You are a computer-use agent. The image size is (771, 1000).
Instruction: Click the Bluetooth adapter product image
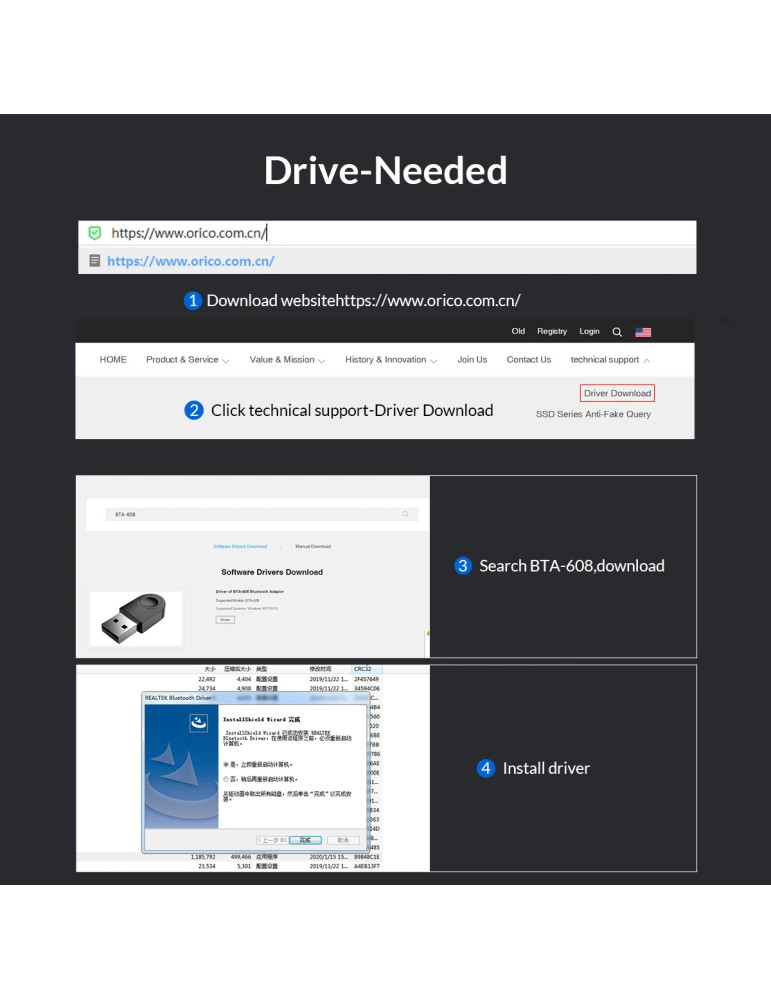[x=135, y=618]
